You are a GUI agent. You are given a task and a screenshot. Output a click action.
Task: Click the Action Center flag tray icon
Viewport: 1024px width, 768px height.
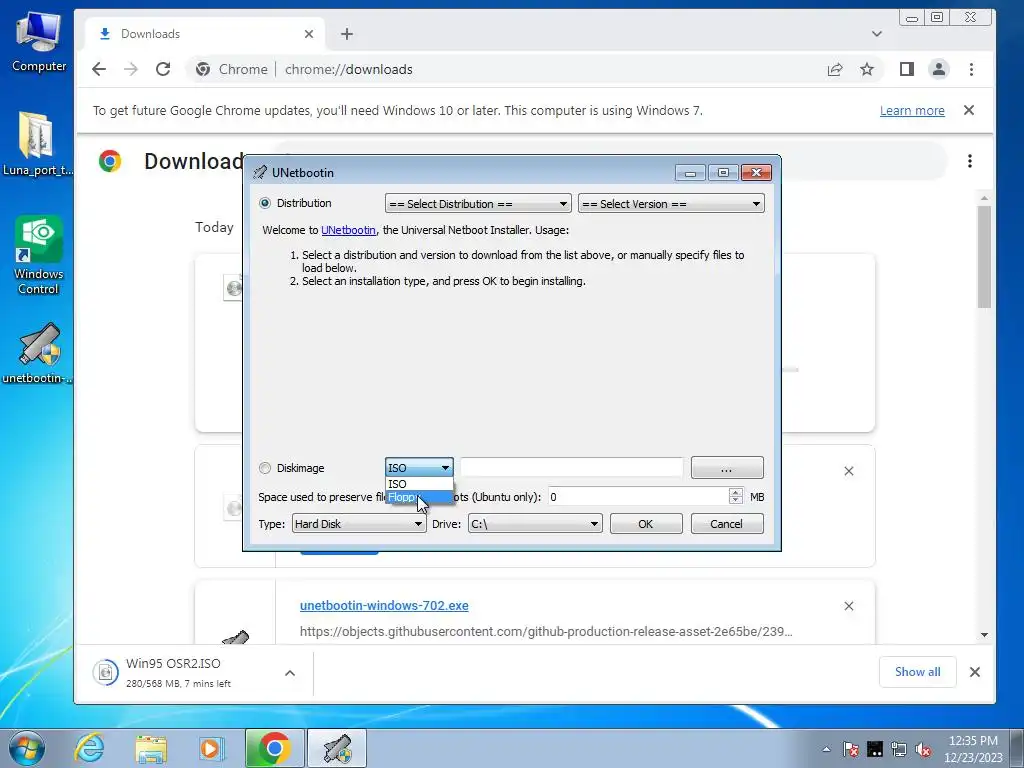850,749
